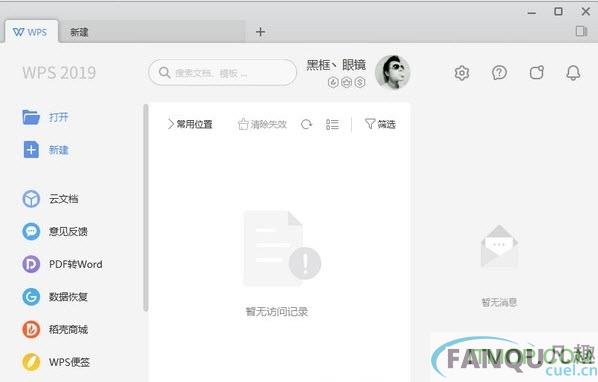Click the S-shaped badge under the username
The image size is (598, 382).
coord(360,82)
